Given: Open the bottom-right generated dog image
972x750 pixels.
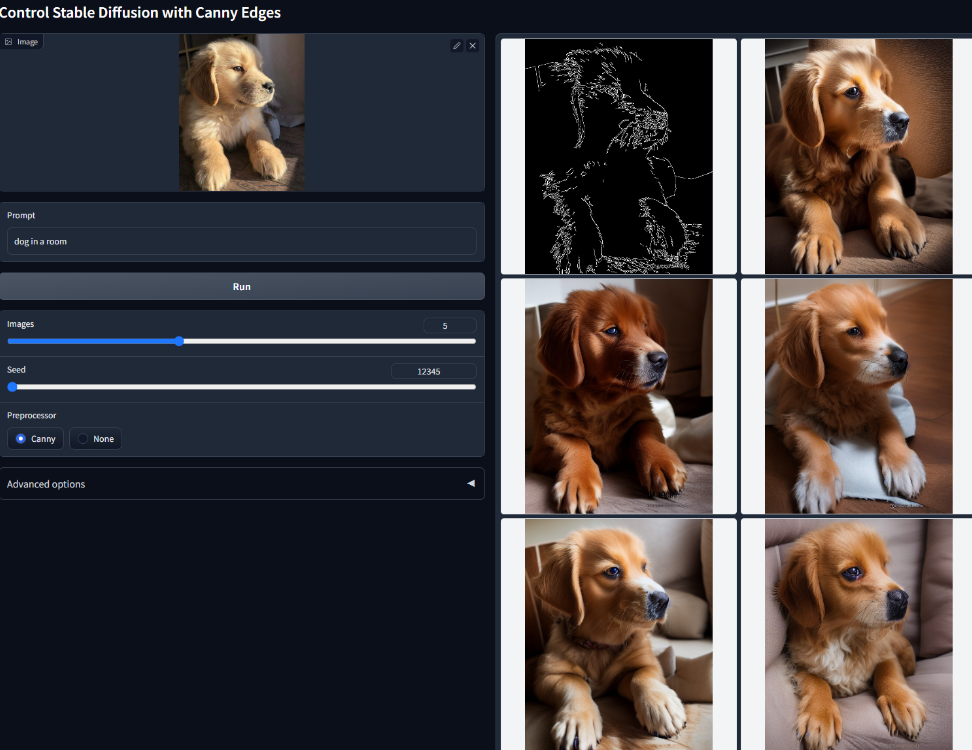Looking at the screenshot, I should point(857,634).
